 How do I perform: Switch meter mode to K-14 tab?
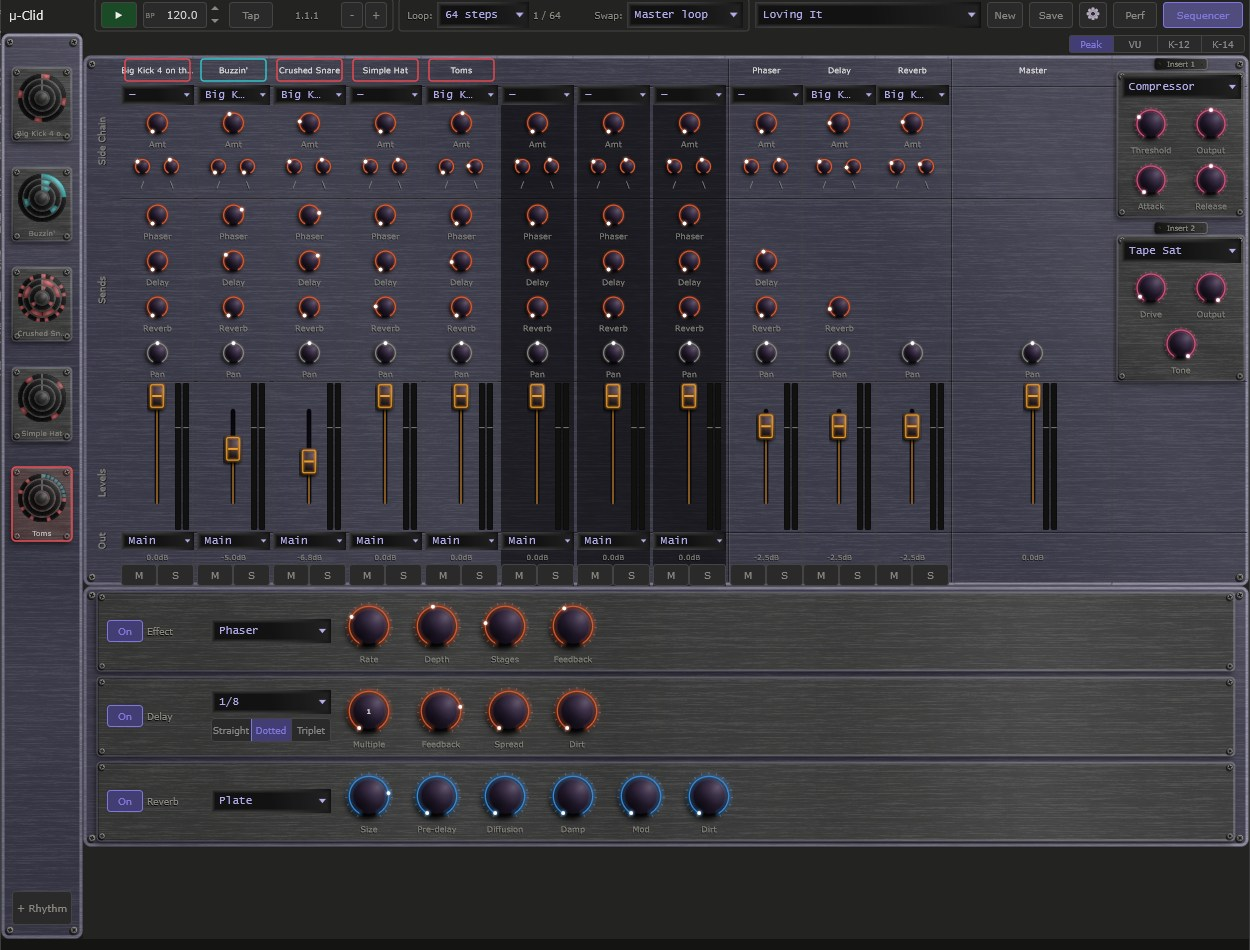click(x=1222, y=44)
